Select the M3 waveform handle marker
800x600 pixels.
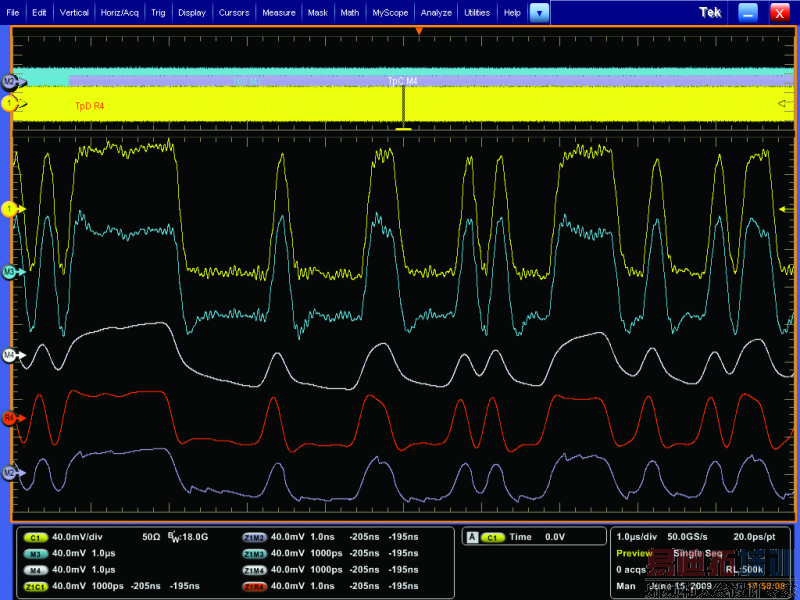point(10,271)
